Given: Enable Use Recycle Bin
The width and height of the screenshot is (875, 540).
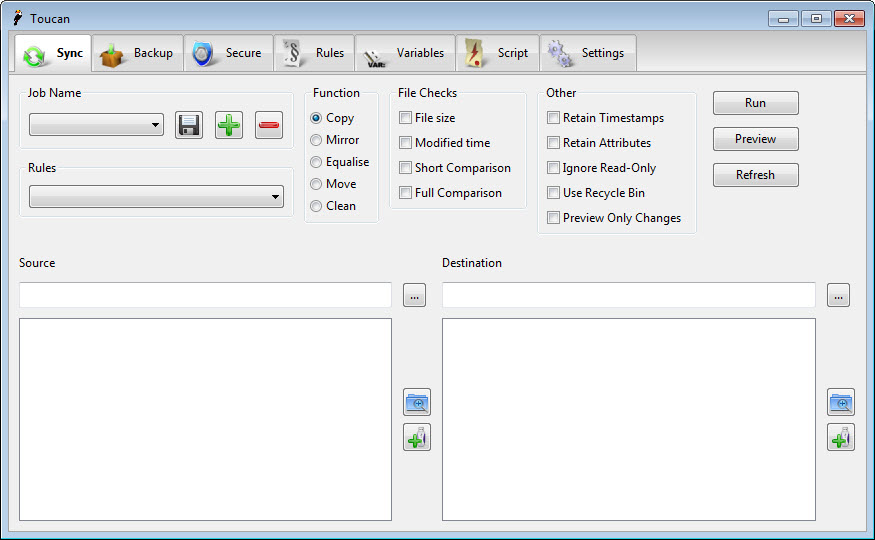Looking at the screenshot, I should click(596, 193).
